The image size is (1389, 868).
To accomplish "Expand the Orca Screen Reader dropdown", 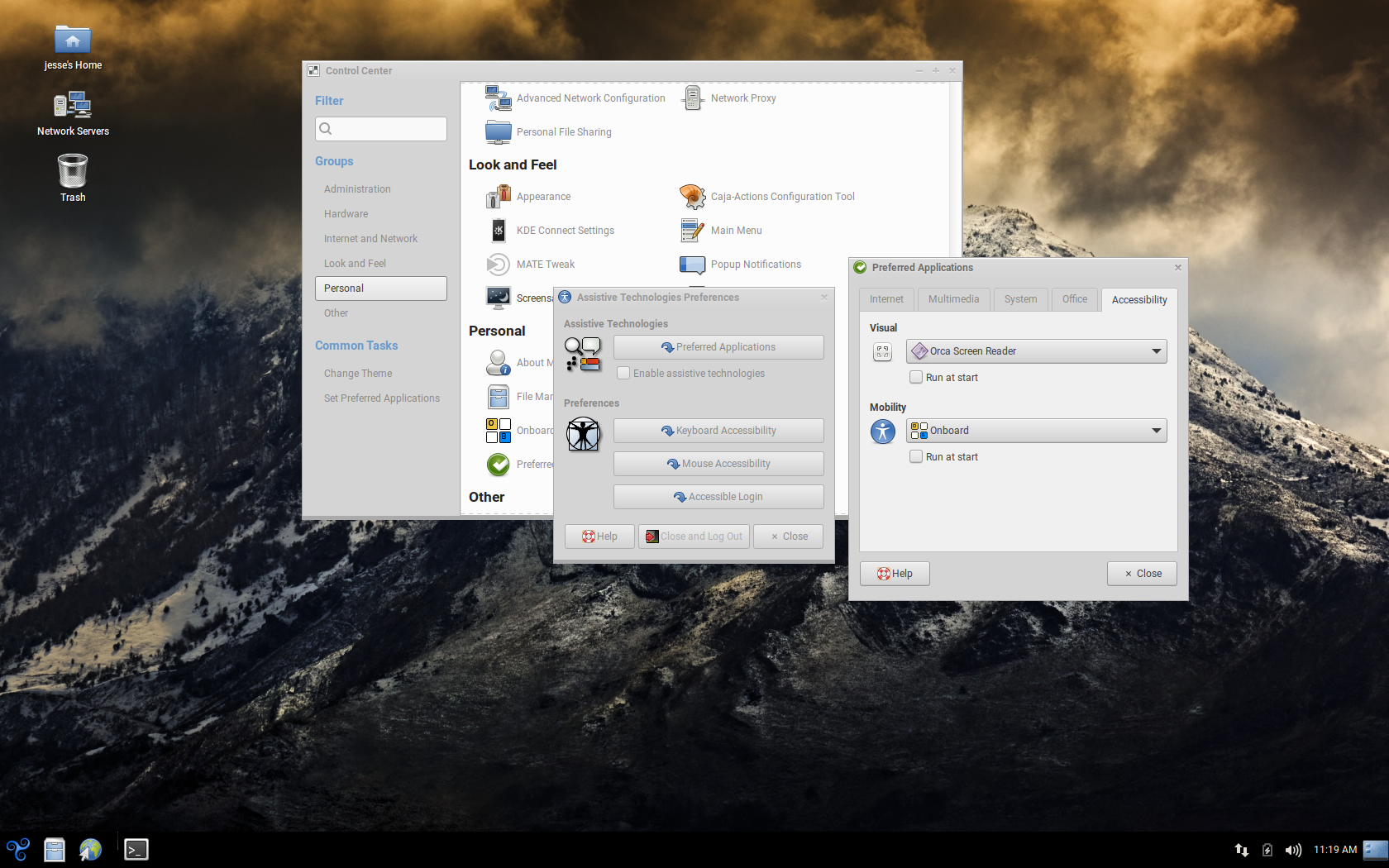I will 1036,351.
